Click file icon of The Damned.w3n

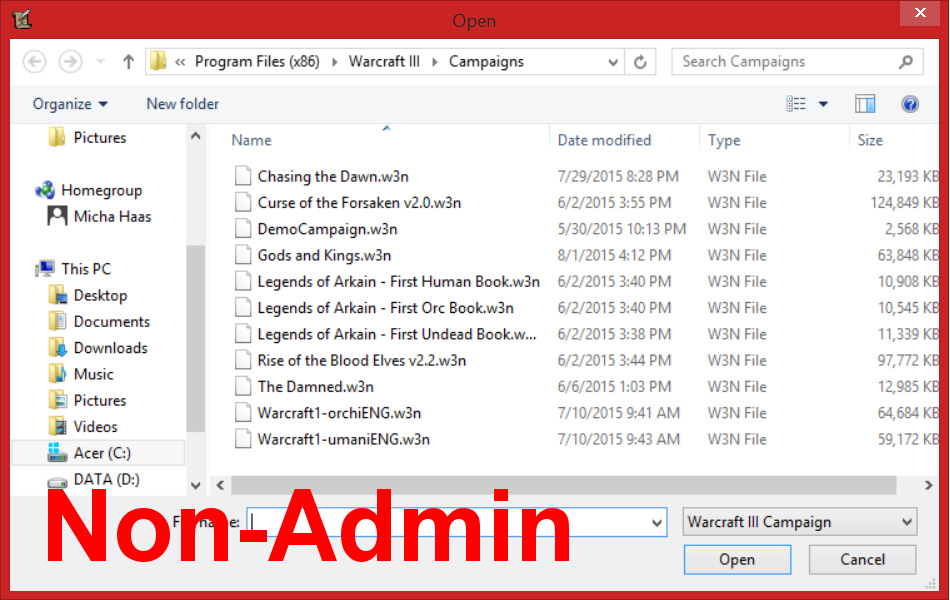point(243,387)
